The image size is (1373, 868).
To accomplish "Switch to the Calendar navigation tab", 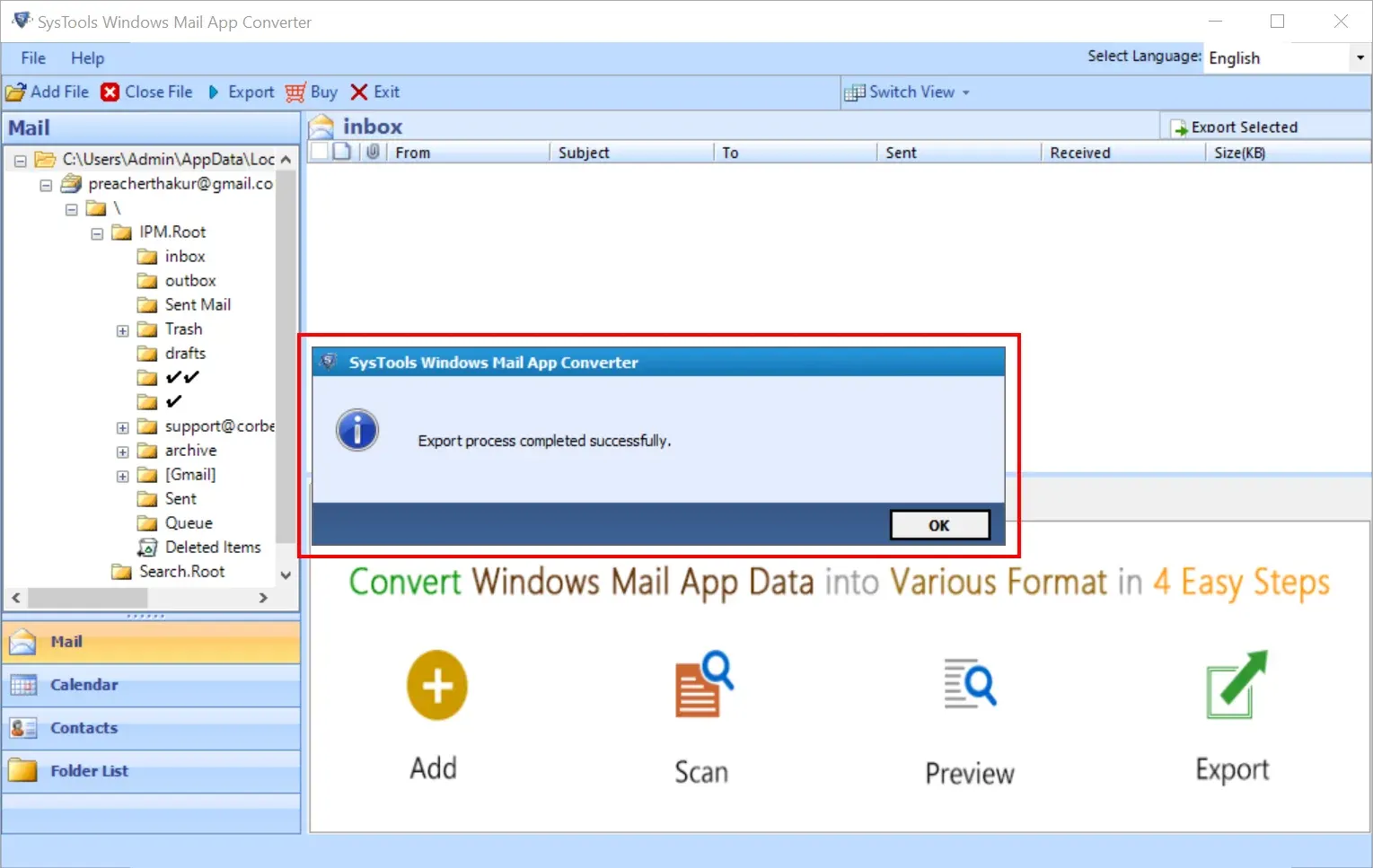I will (151, 685).
